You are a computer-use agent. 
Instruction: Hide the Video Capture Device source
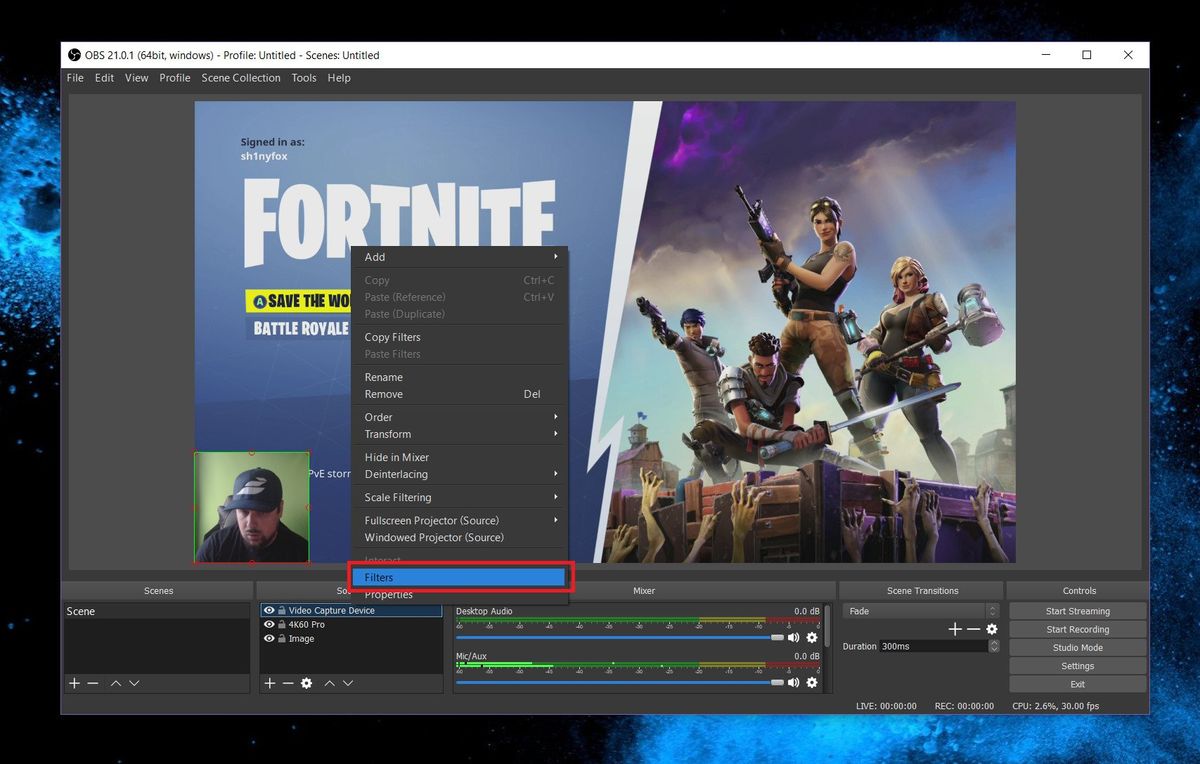pos(268,610)
